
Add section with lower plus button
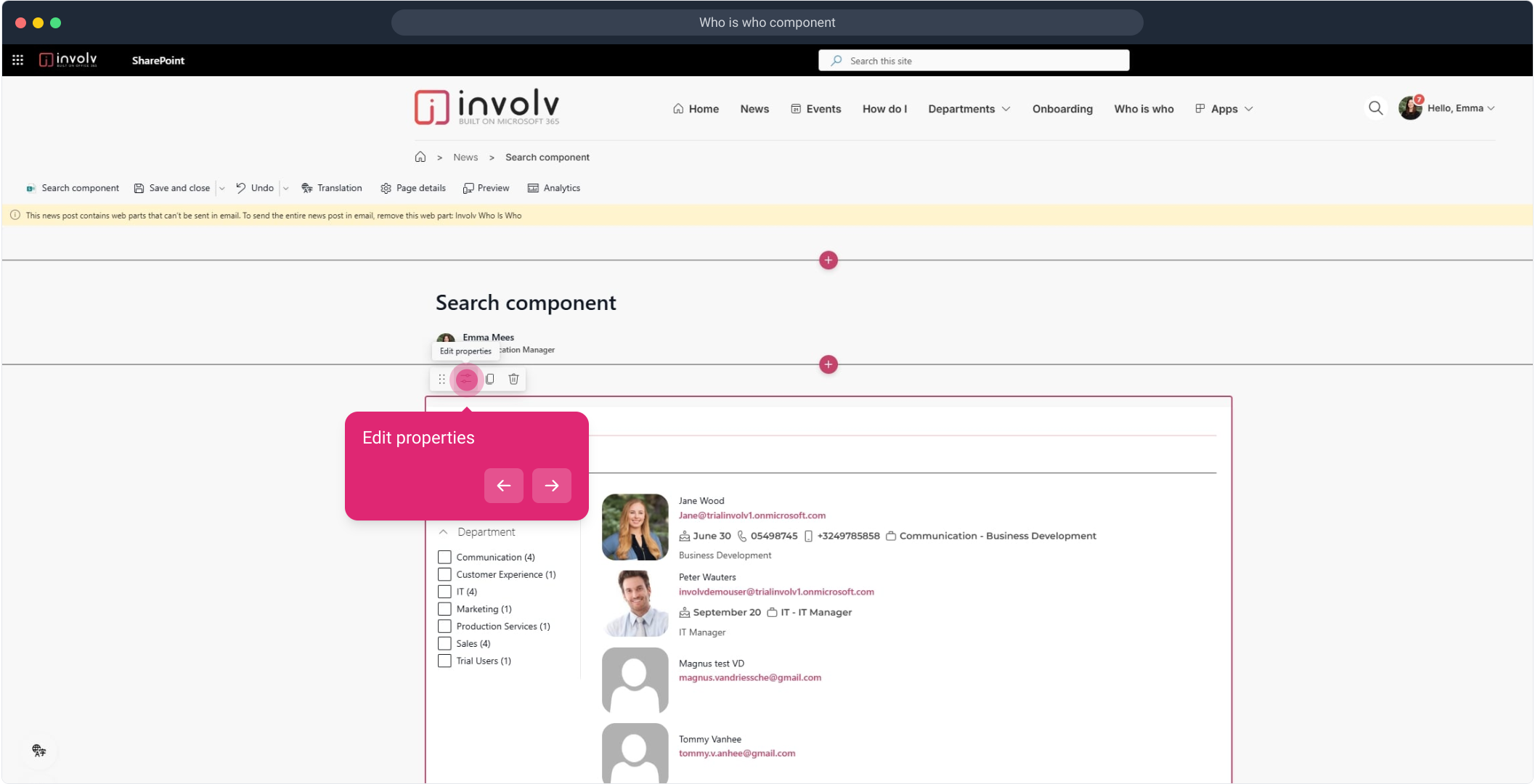pyautogui.click(x=828, y=364)
